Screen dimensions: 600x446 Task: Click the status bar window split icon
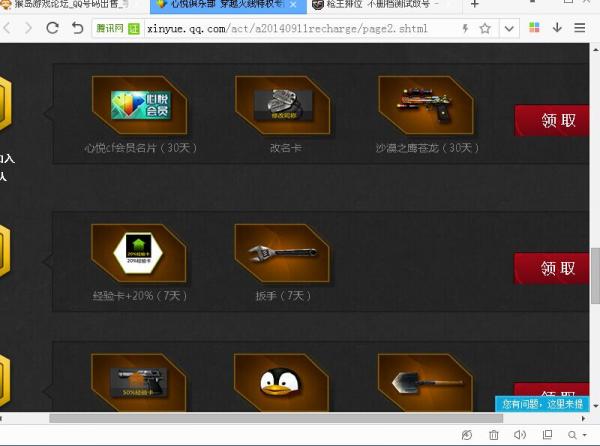(x=548, y=435)
